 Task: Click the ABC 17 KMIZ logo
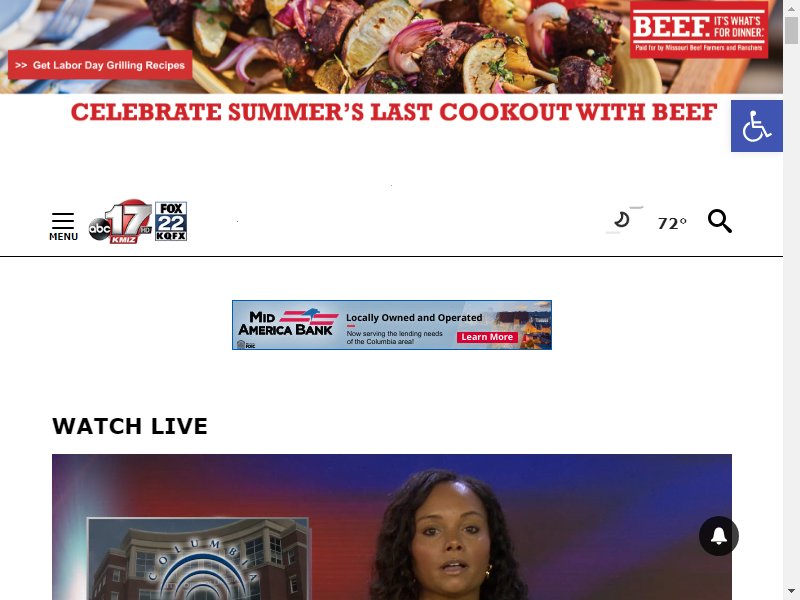(120, 221)
